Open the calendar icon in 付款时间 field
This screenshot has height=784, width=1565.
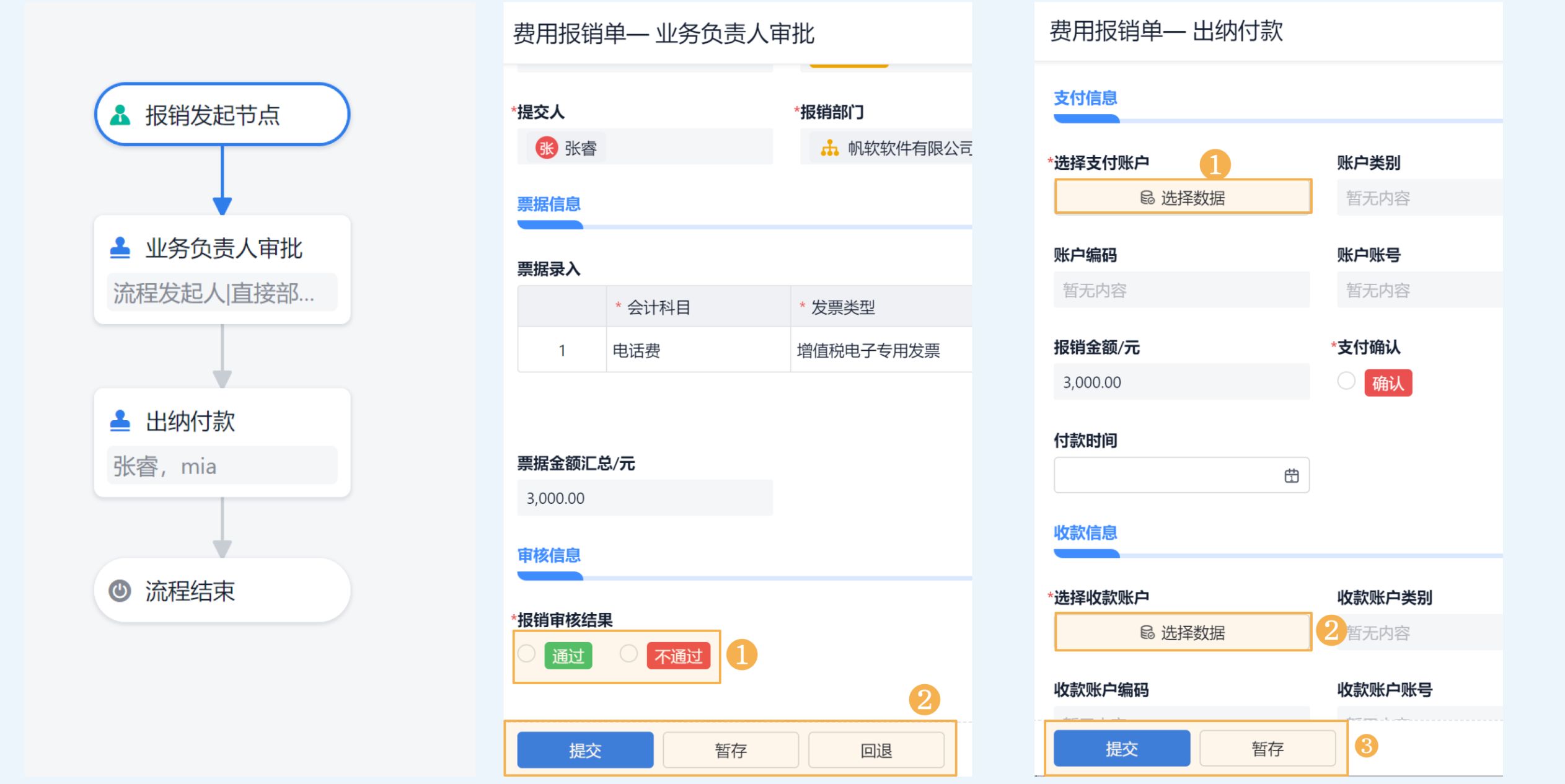1291,475
